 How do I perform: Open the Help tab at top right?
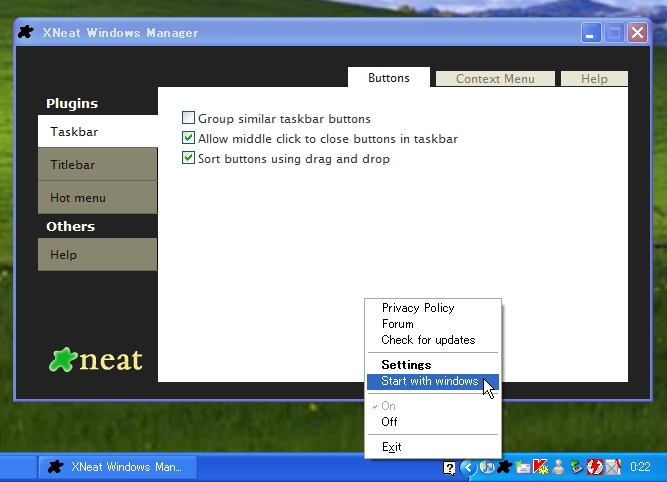594,79
